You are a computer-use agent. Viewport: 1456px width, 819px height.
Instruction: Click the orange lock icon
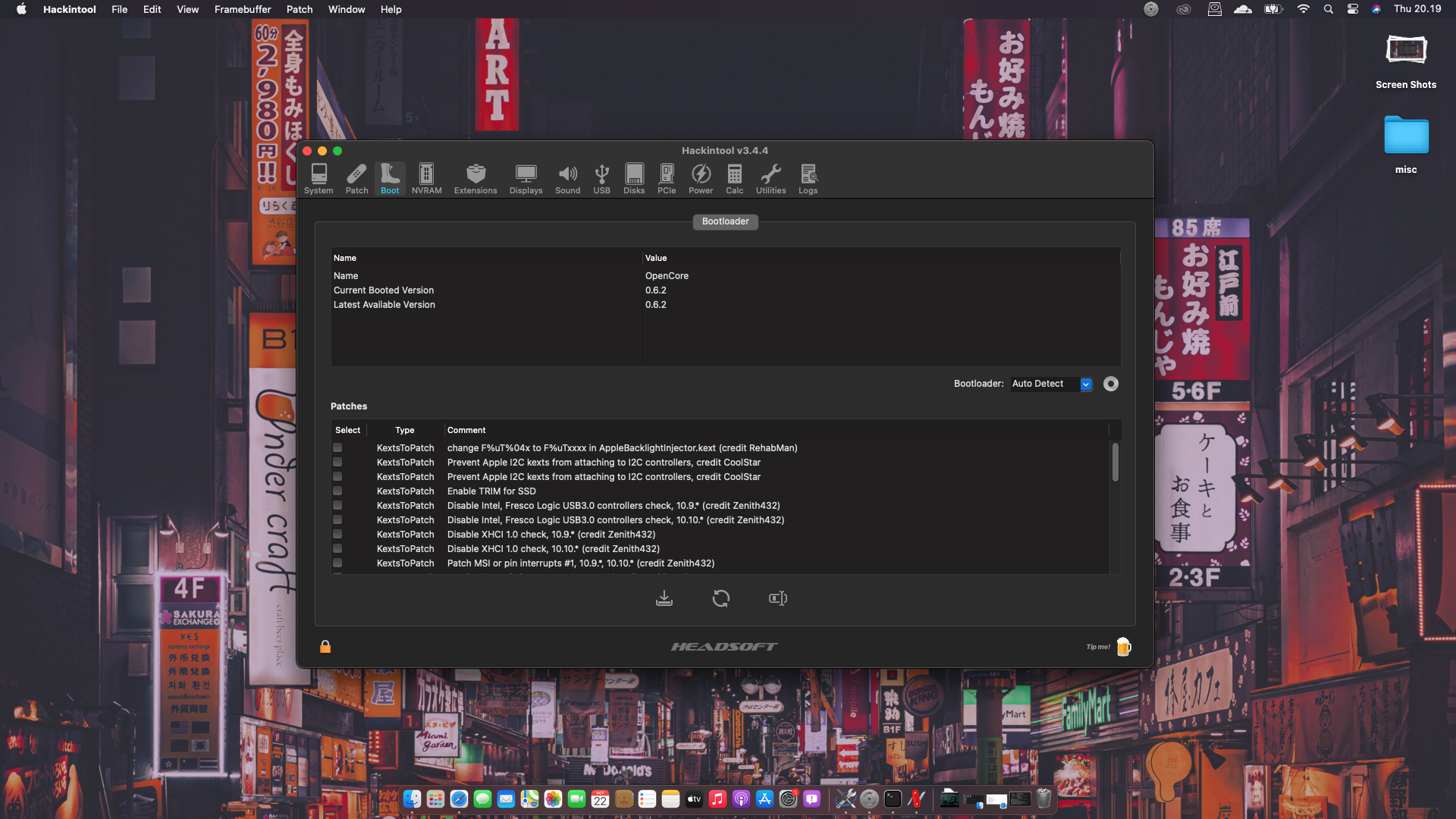[x=325, y=647]
